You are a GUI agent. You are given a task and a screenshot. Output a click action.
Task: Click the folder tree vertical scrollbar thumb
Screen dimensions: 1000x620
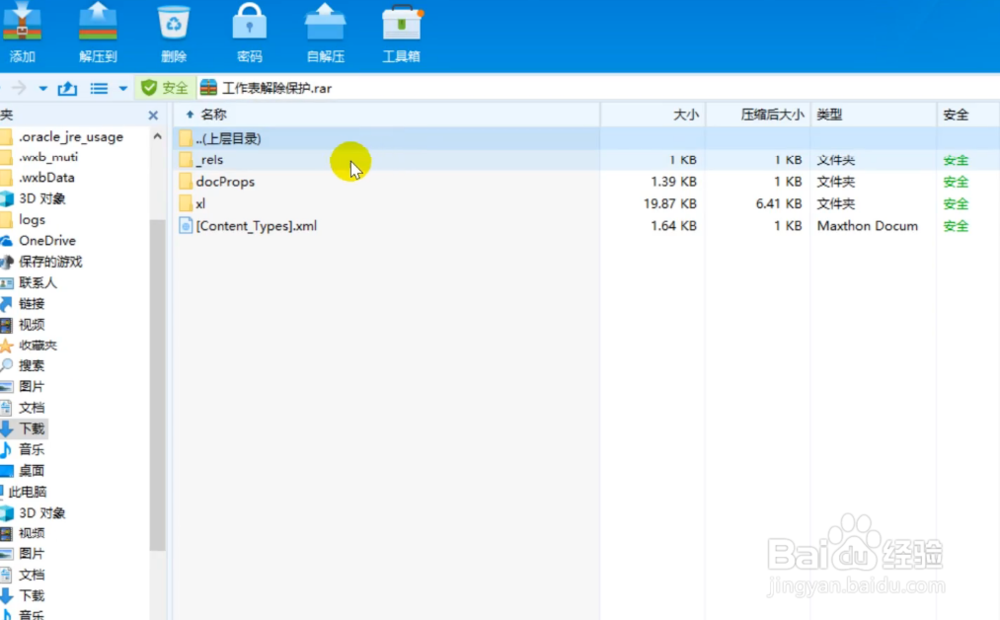158,385
